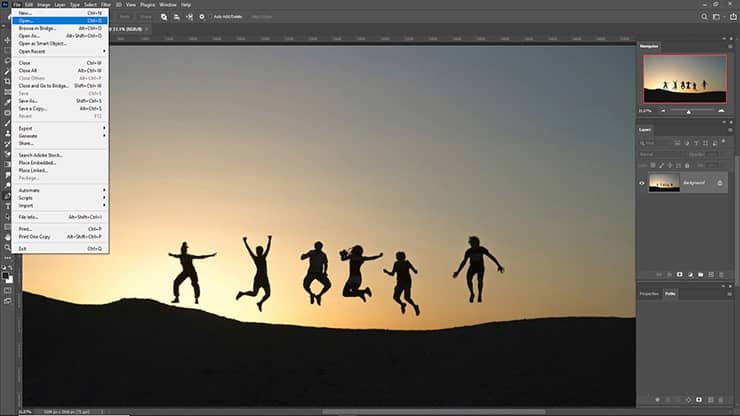The image size is (740, 416).
Task: Choose New... from the File menu
Action: (x=60, y=13)
